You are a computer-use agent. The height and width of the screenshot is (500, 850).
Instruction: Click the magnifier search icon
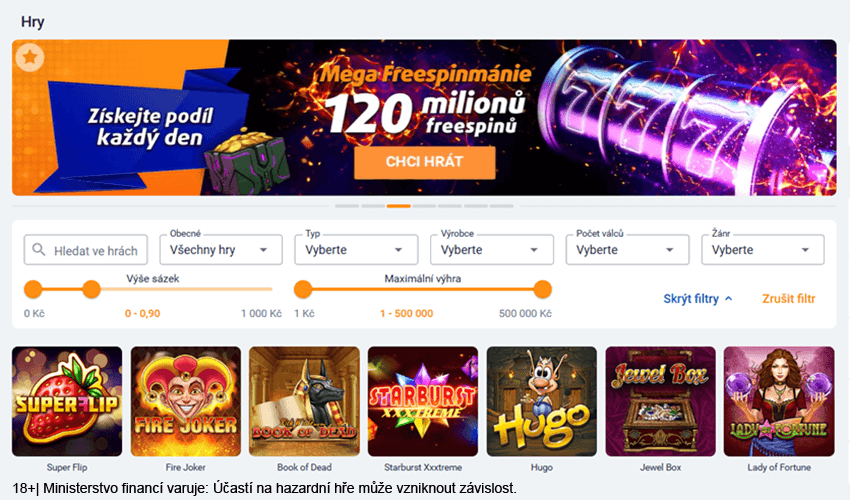[x=38, y=249]
